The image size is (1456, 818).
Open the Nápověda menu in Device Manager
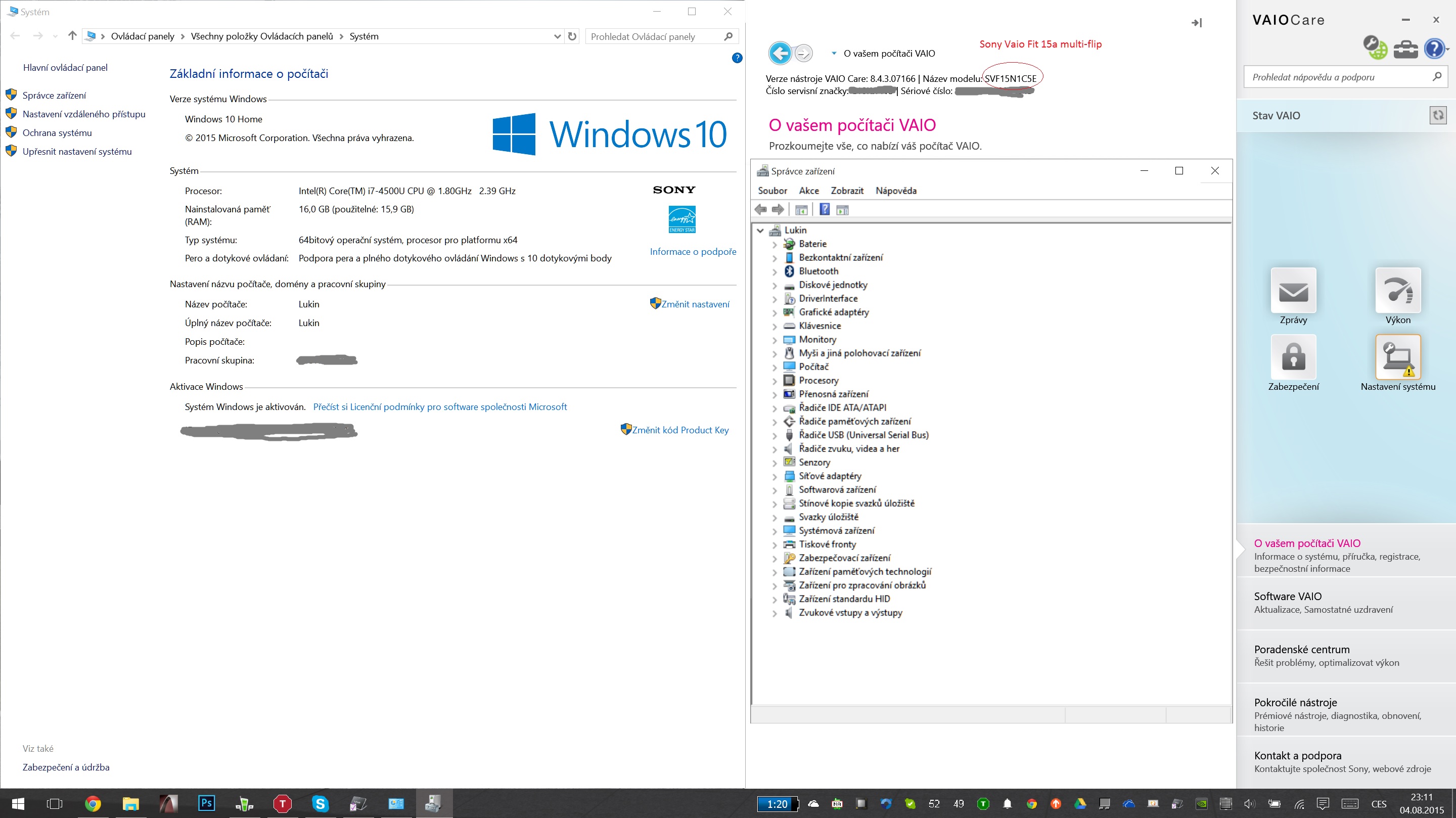896,191
